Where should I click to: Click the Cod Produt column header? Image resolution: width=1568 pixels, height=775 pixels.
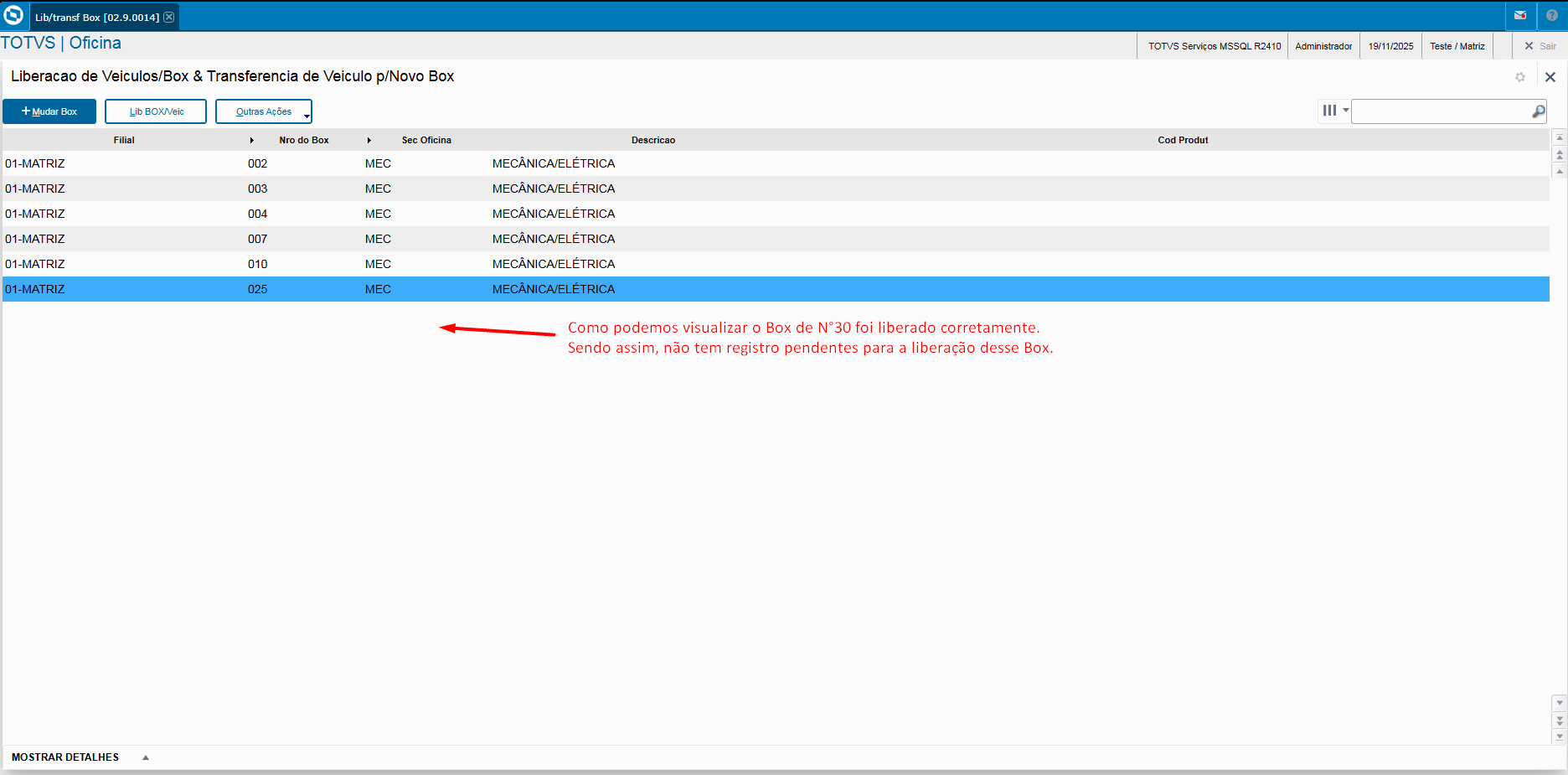1183,140
